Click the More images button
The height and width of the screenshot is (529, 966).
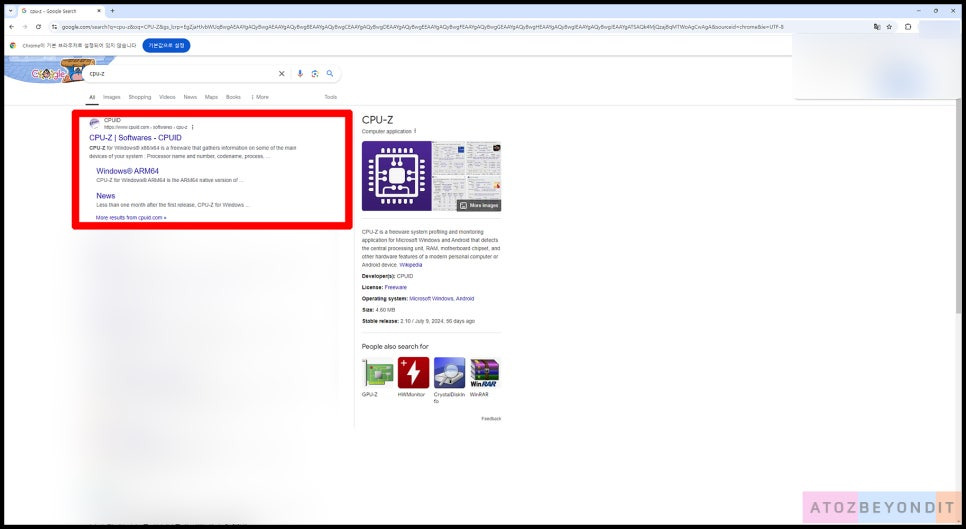(479, 205)
